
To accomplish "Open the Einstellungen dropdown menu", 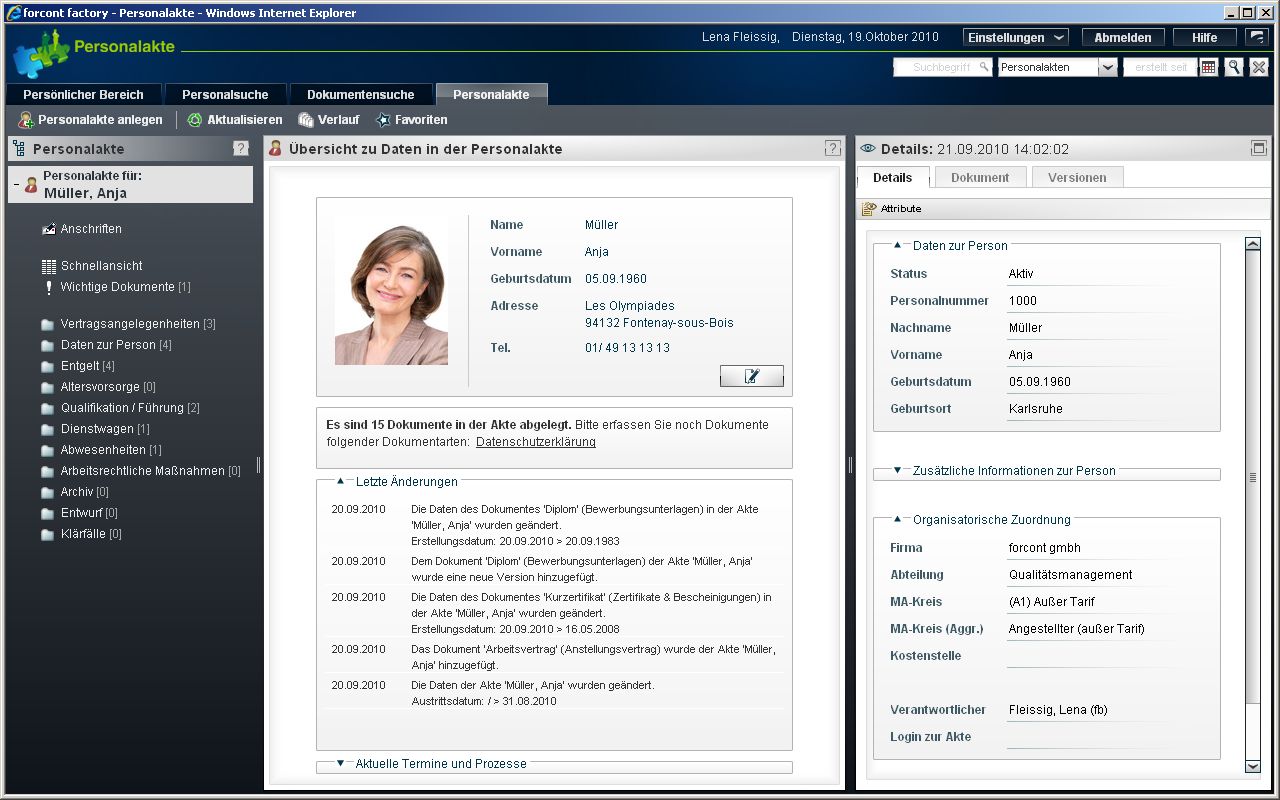I will click(x=1015, y=37).
